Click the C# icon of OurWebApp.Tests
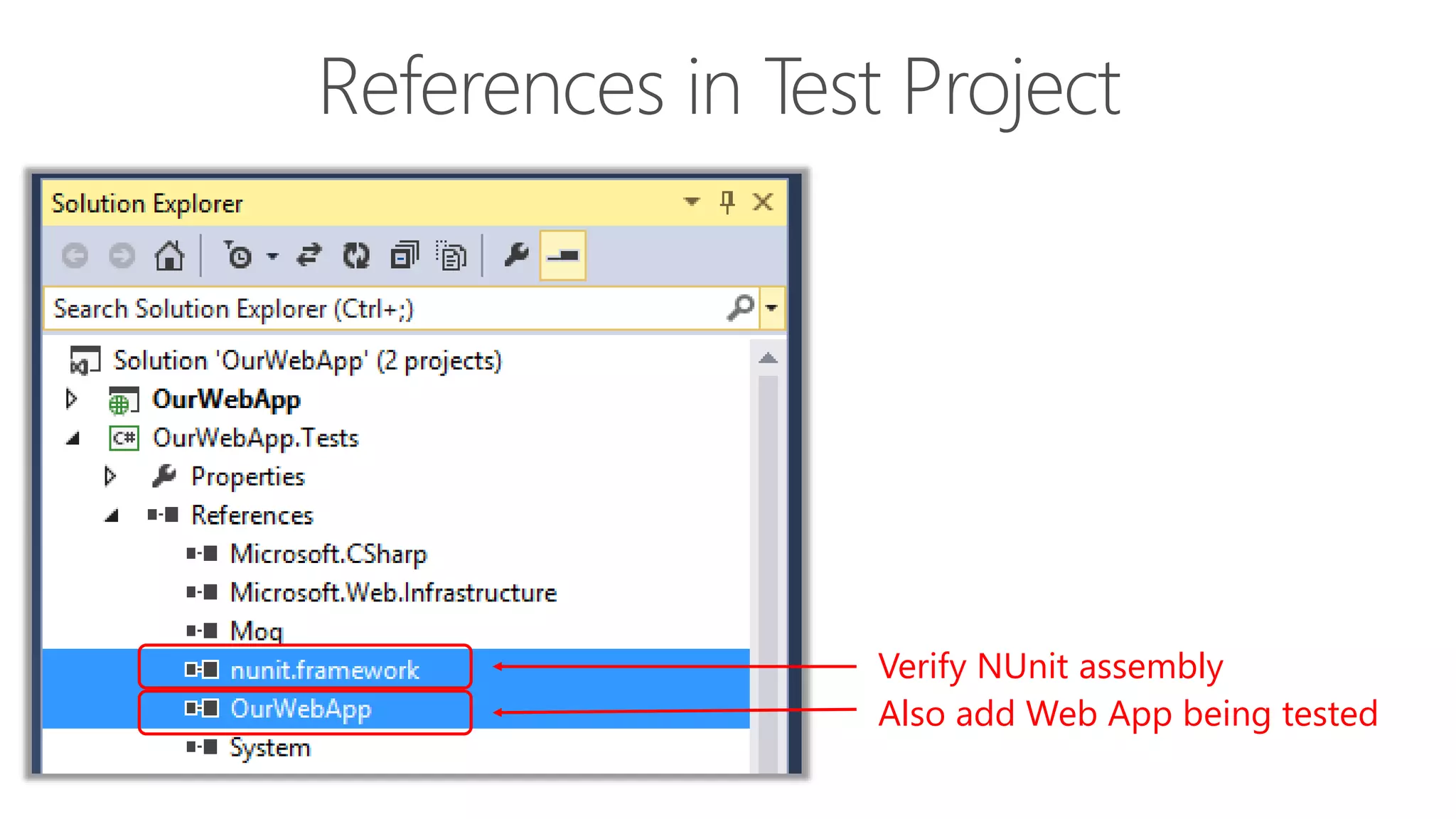1456x819 pixels. click(124, 438)
